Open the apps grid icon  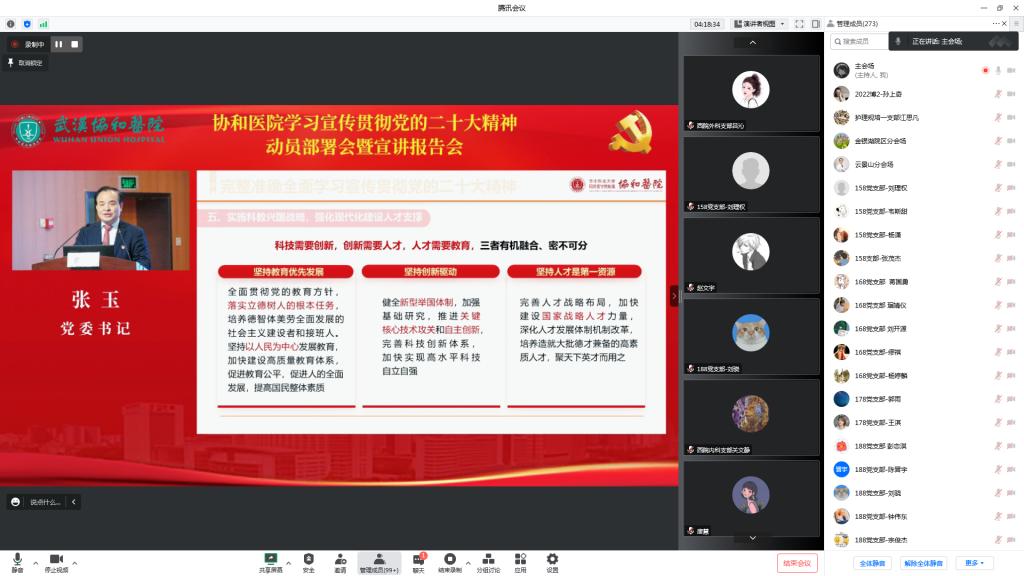point(520,559)
